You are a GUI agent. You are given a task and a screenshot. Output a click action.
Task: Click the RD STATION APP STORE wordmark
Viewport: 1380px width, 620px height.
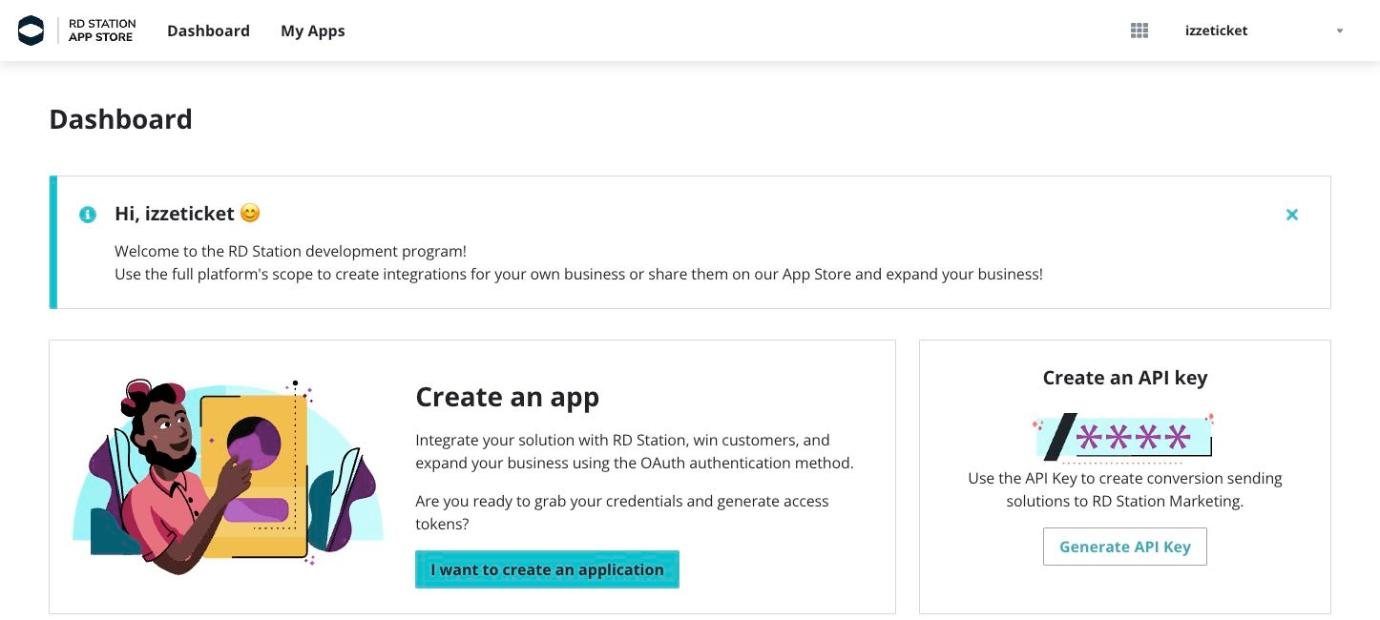point(102,31)
